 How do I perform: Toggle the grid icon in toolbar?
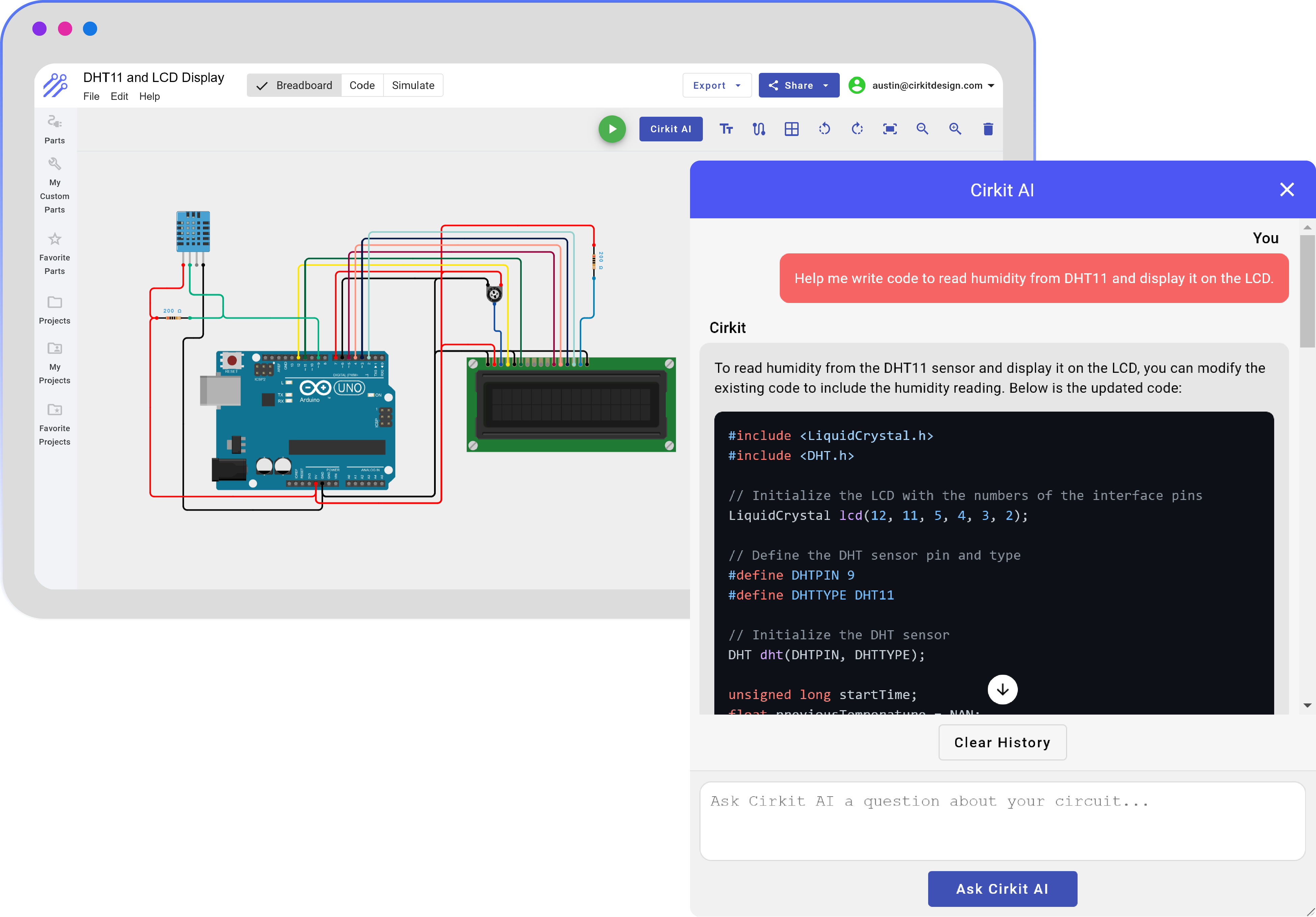[x=792, y=129]
